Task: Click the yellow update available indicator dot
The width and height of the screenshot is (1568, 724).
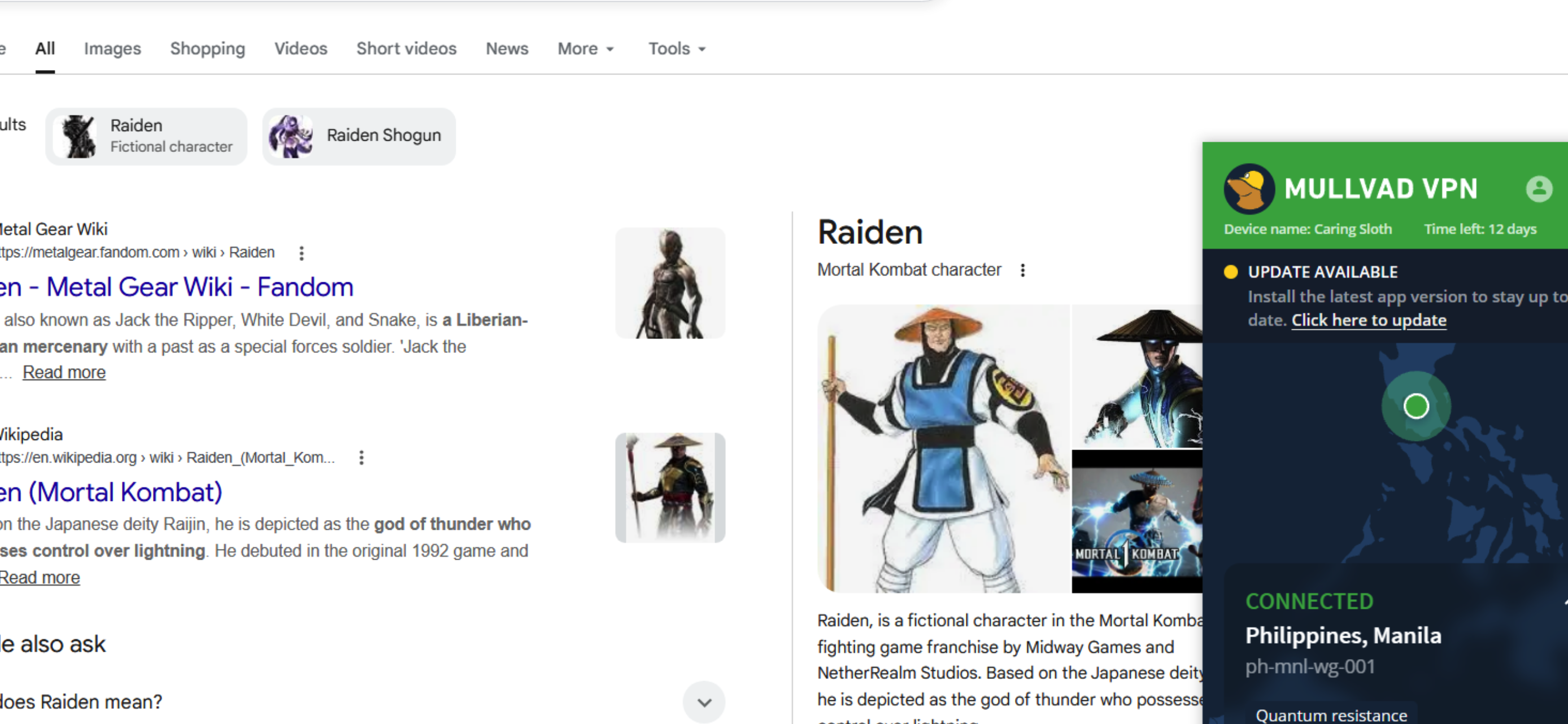Action: point(1231,271)
